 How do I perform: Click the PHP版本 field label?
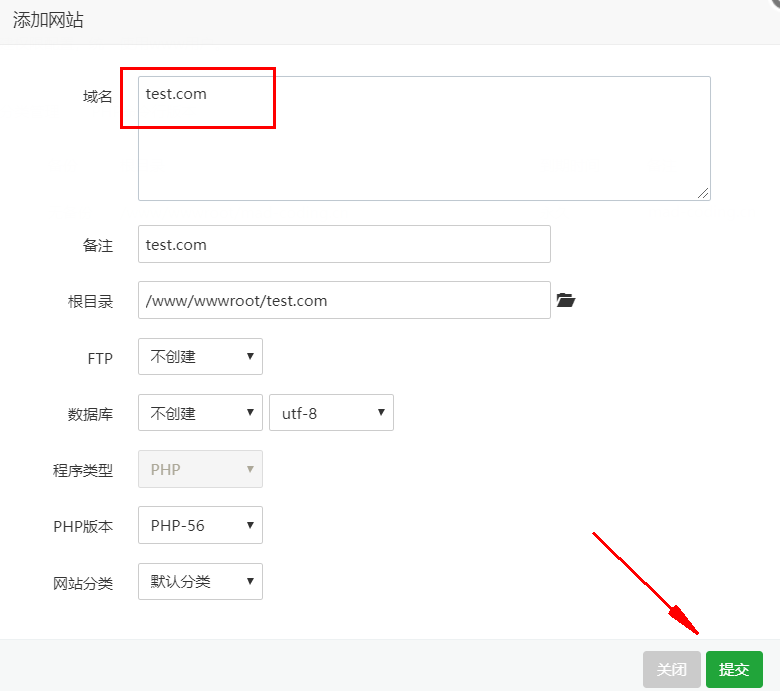(x=83, y=526)
